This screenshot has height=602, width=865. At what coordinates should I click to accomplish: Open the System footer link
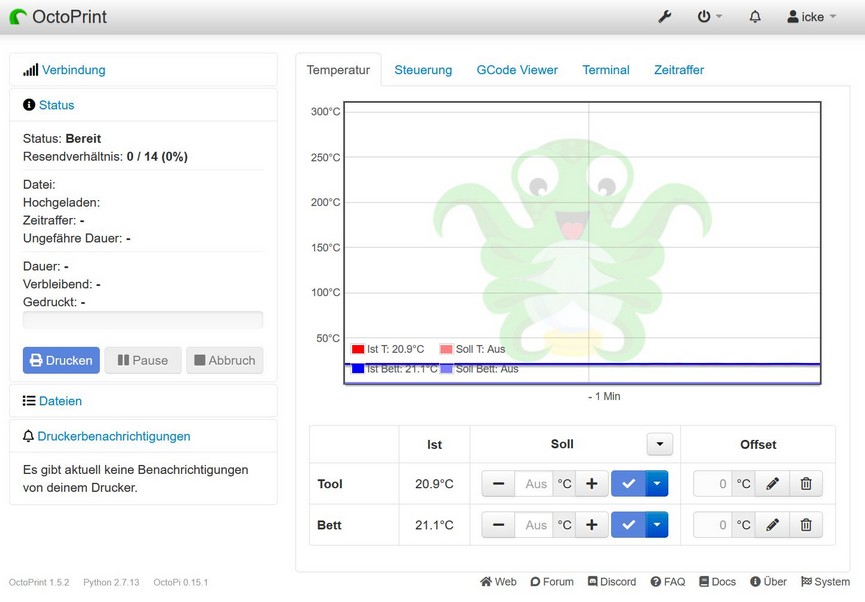(x=825, y=582)
